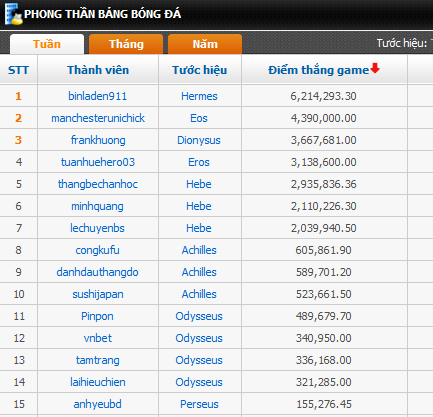Click the Dionysus title link
433x417 pixels.
coord(199,140)
